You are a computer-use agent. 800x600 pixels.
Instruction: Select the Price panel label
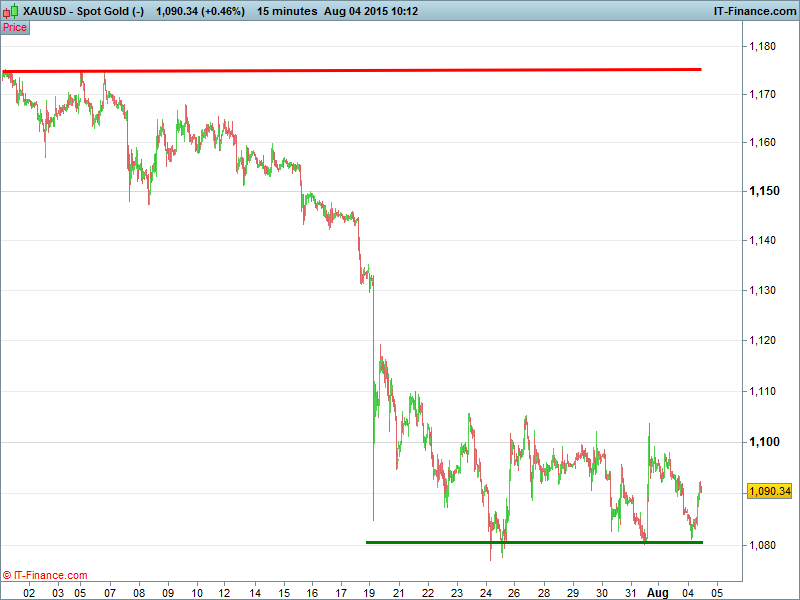[x=15, y=28]
